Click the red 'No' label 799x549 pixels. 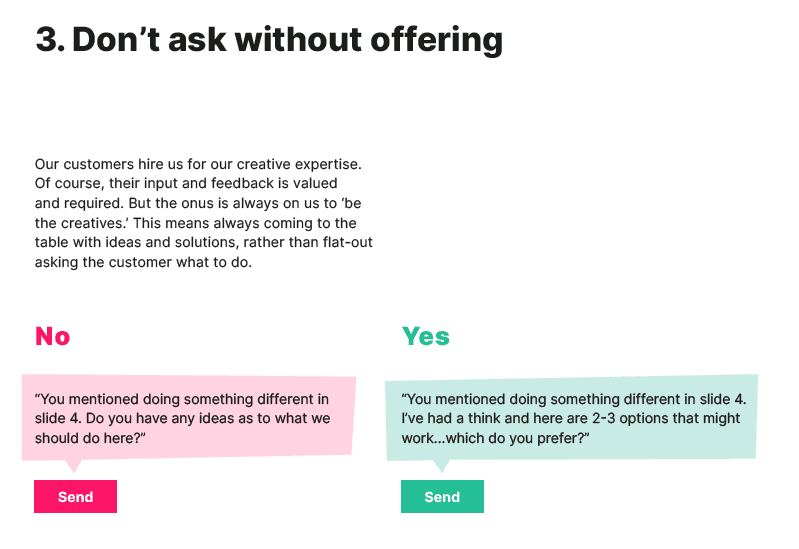click(52, 336)
